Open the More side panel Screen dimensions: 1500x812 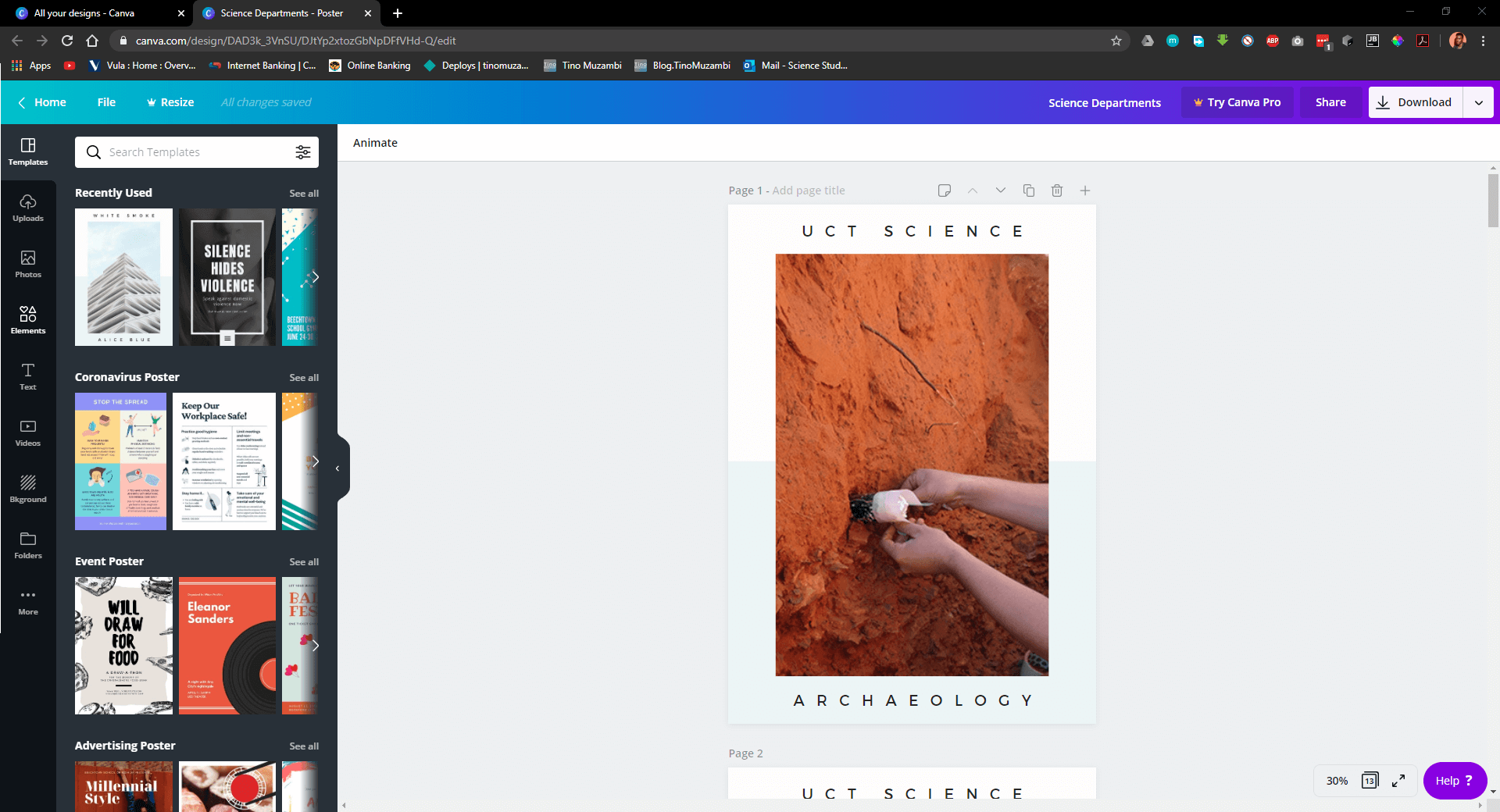(x=28, y=601)
